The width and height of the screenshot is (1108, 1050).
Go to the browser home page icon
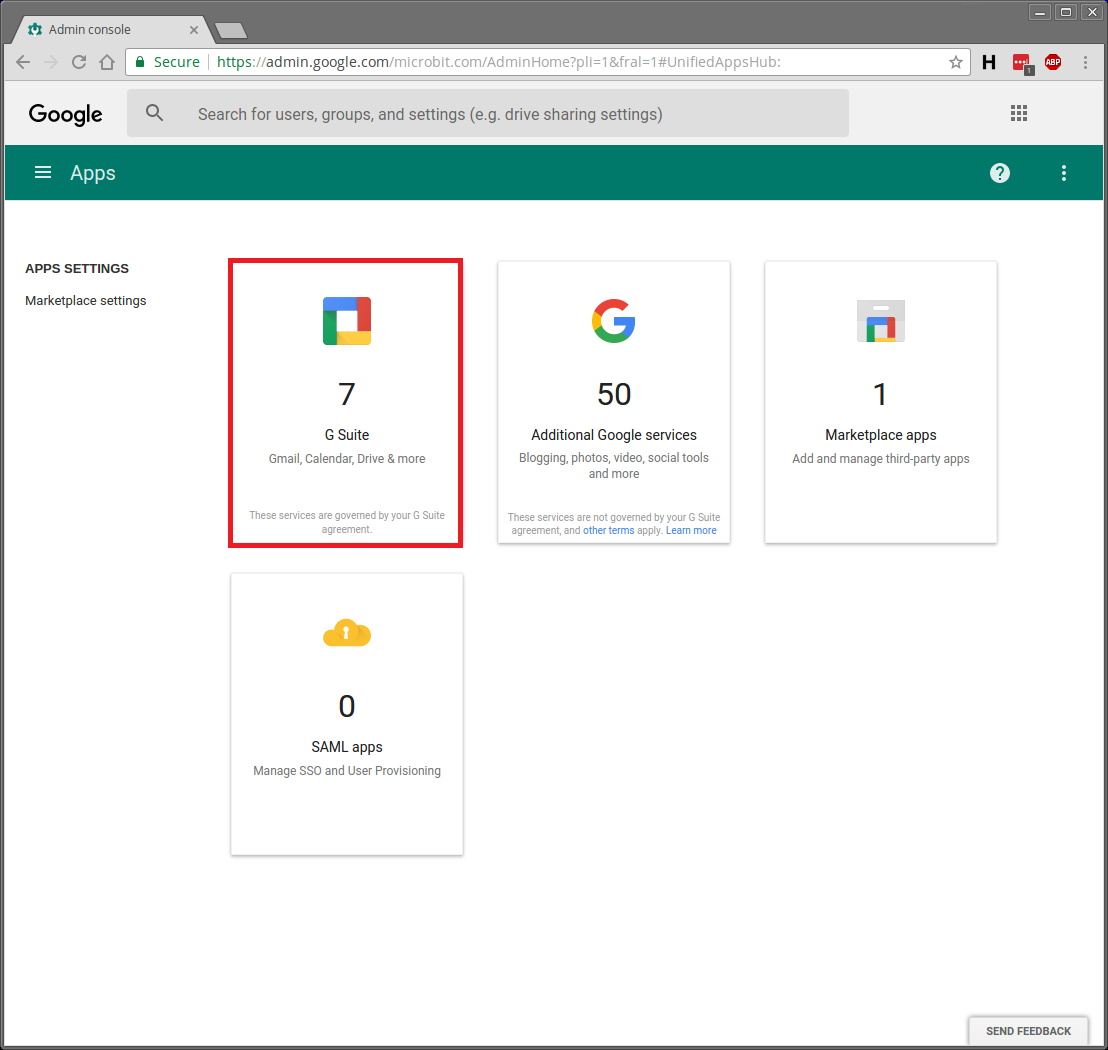107,62
